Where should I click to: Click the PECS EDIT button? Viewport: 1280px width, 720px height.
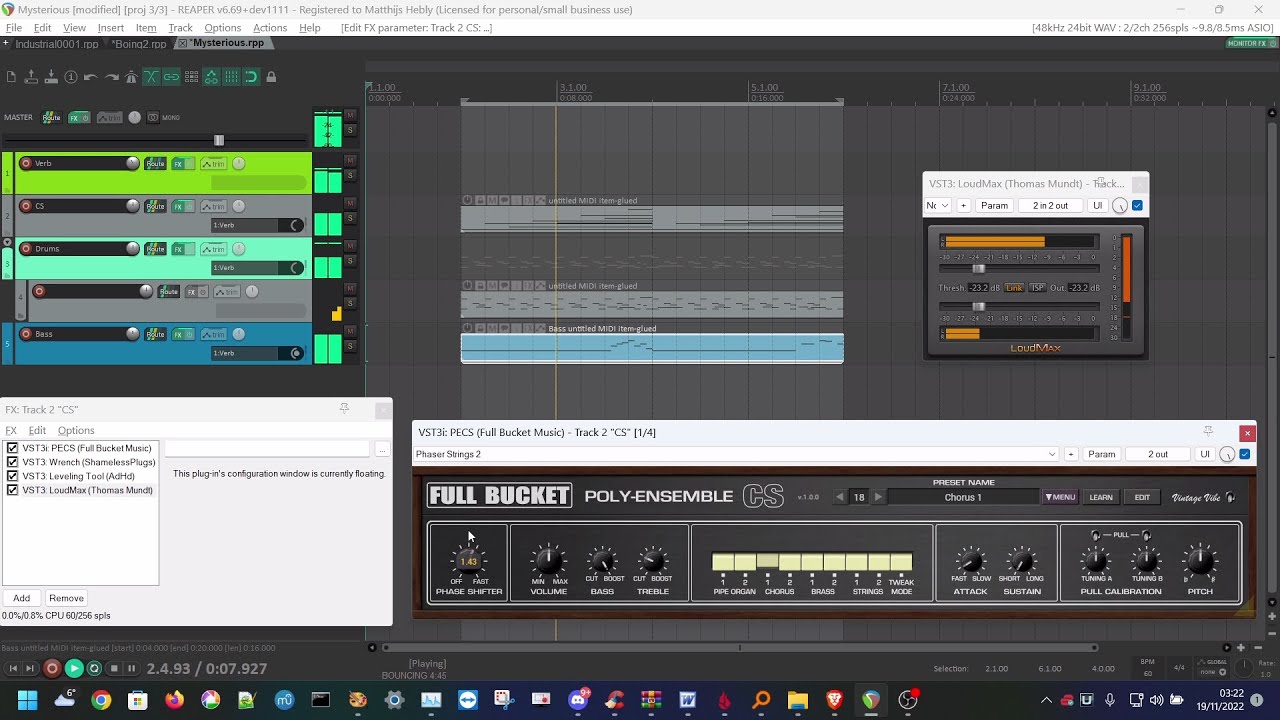click(1142, 497)
